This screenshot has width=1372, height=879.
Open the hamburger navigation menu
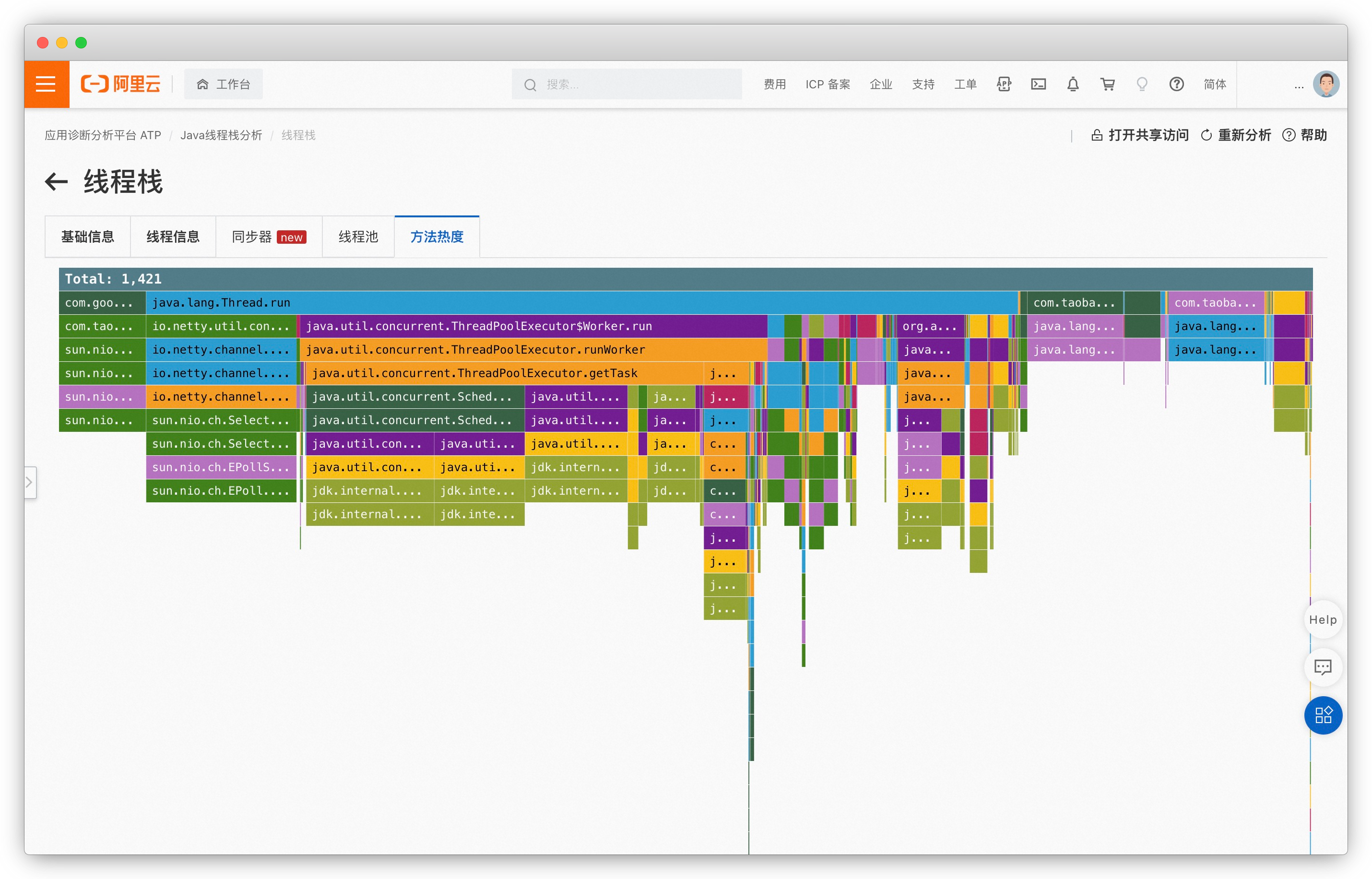coord(46,84)
